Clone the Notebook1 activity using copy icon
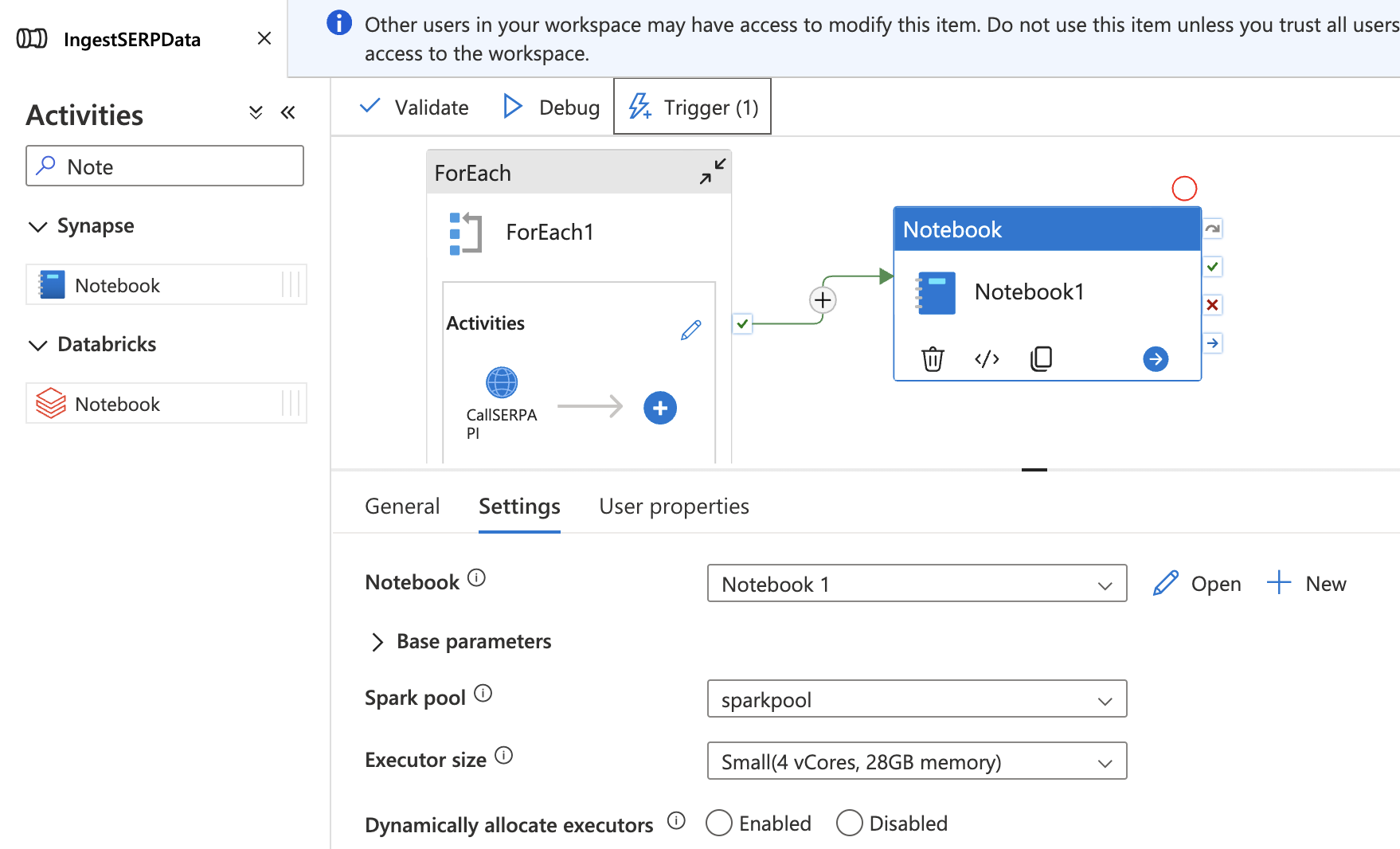The height and width of the screenshot is (849, 1400). 1041,359
